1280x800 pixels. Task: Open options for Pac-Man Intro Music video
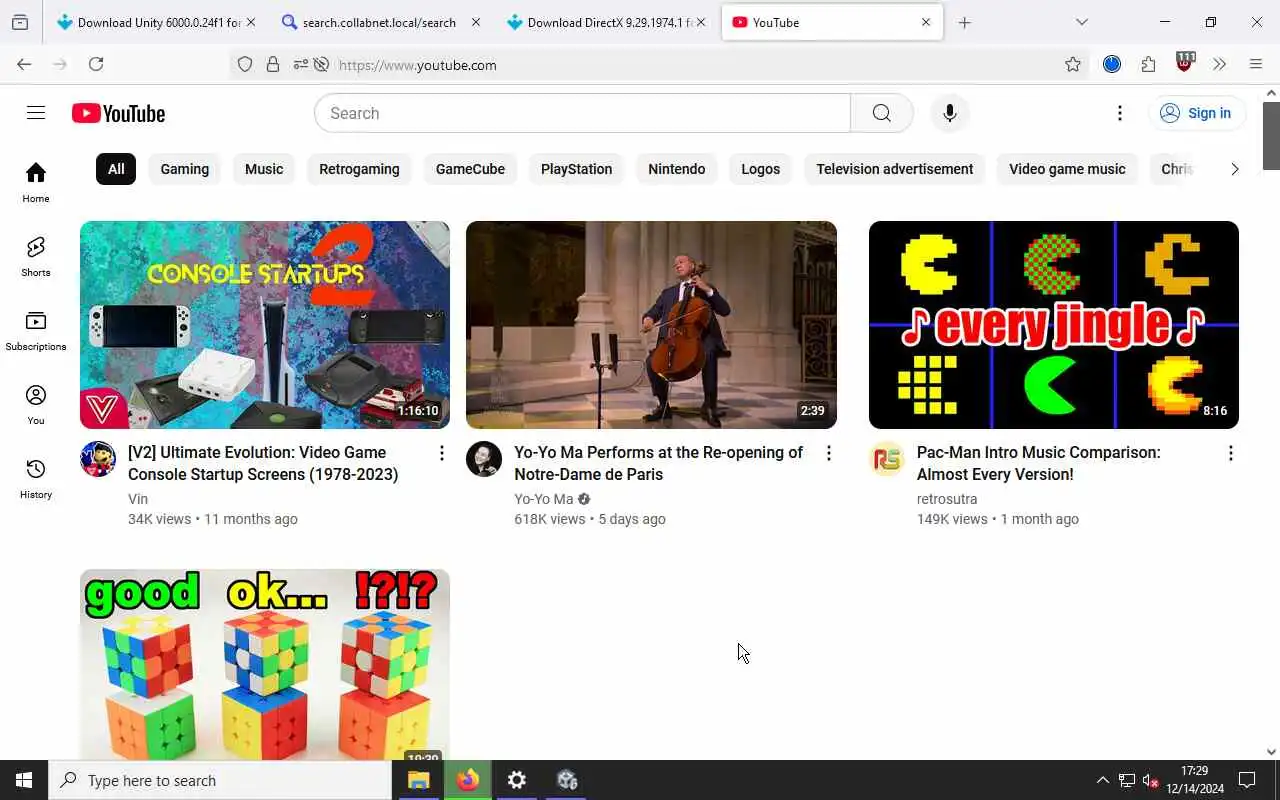(x=1230, y=453)
